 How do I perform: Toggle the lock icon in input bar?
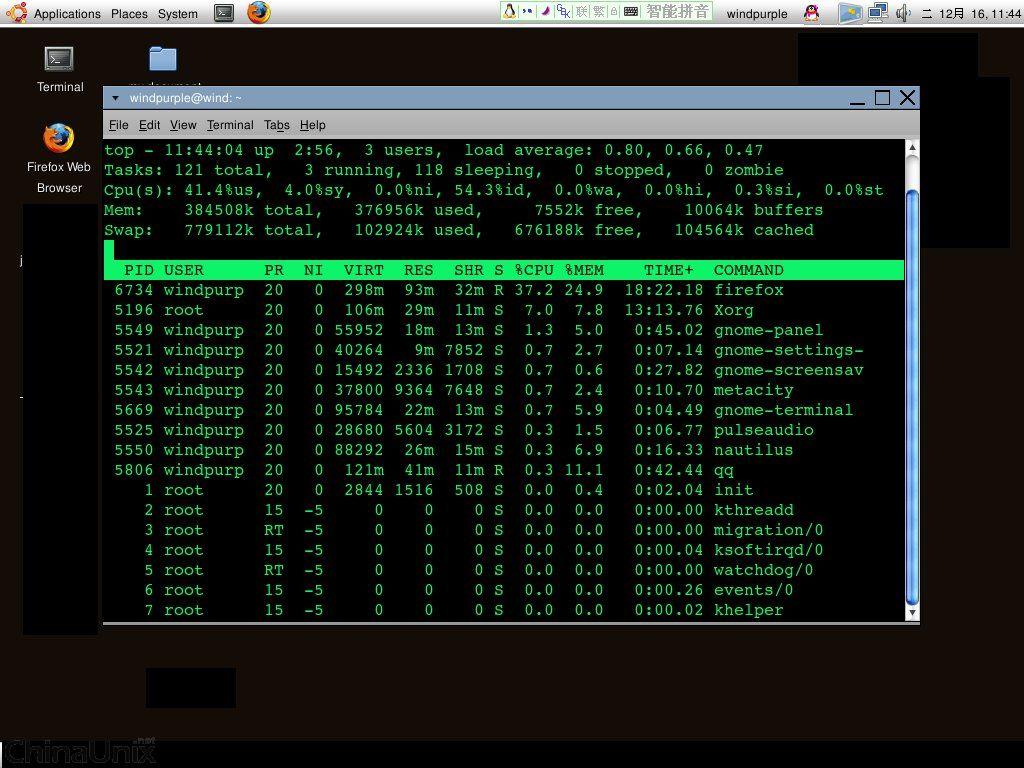point(615,11)
